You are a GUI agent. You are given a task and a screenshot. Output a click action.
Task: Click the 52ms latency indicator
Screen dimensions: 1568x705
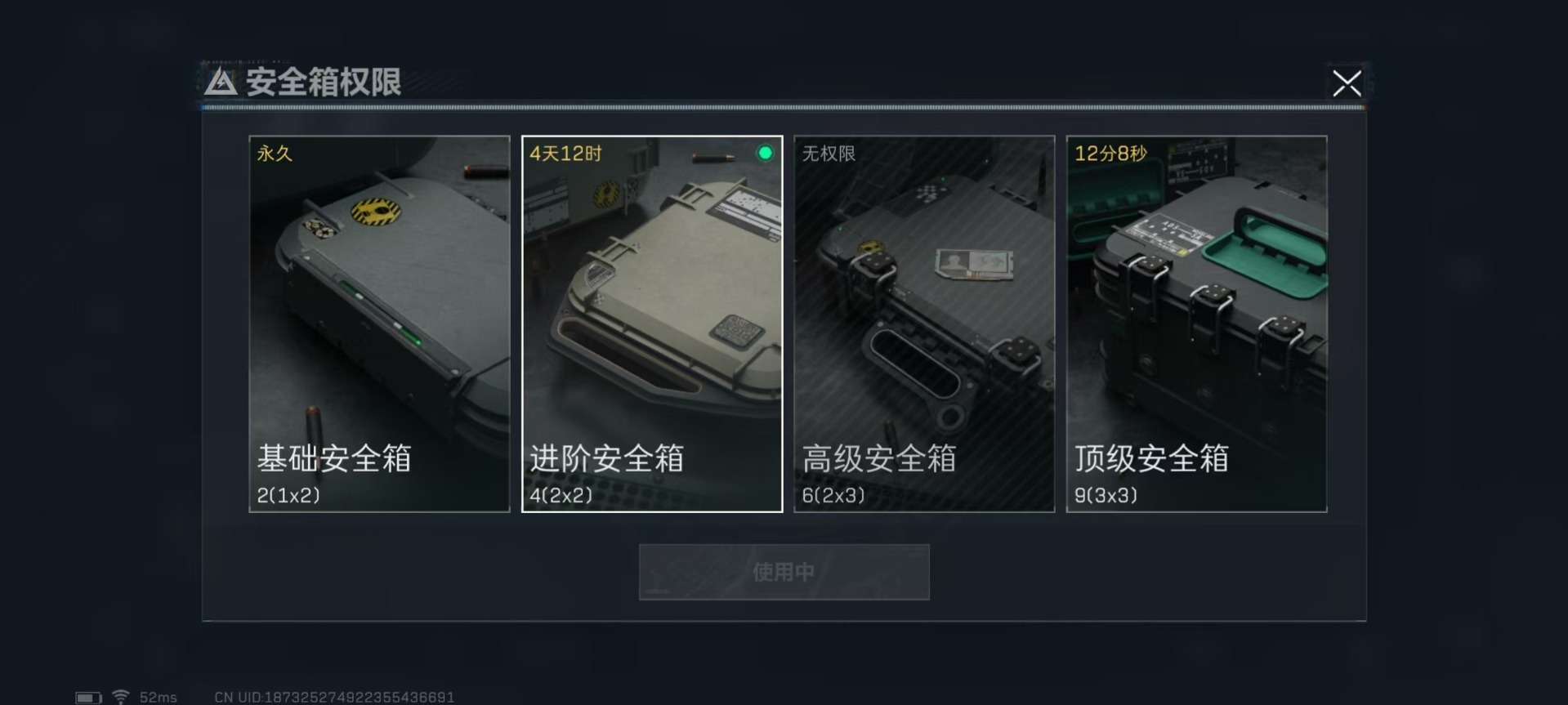click(158, 697)
